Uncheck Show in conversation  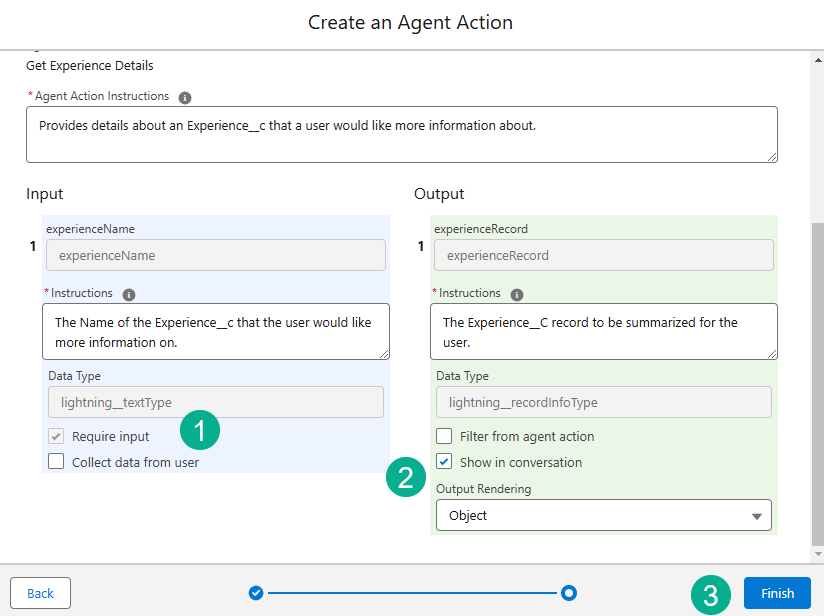(444, 462)
